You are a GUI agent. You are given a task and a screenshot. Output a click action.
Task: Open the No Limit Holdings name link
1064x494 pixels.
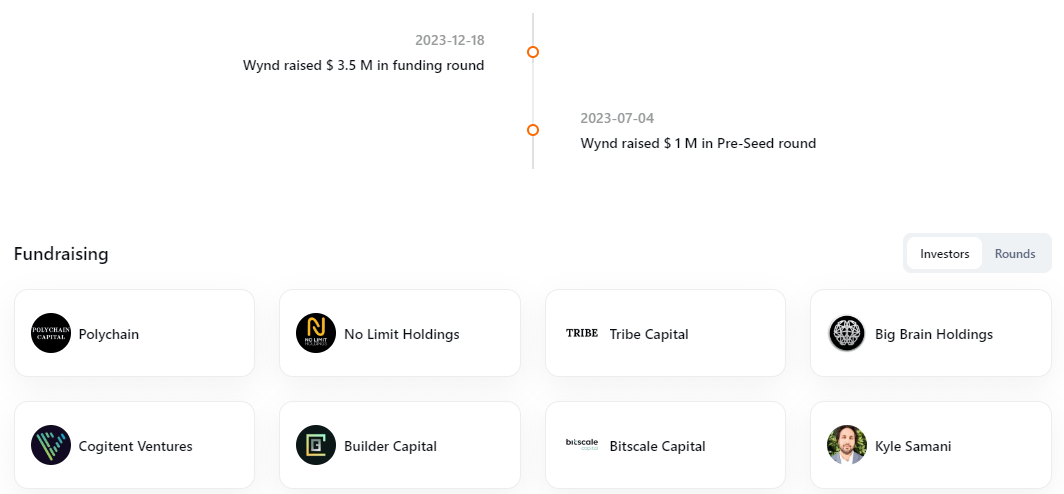click(x=402, y=334)
